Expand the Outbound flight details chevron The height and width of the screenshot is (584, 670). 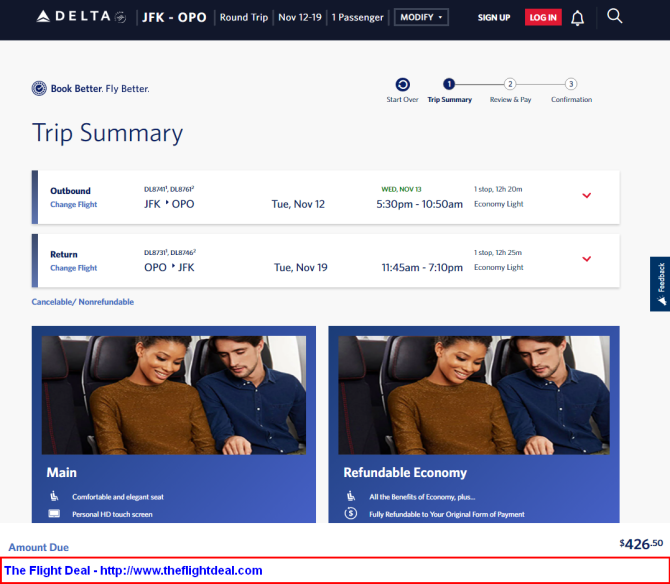click(x=587, y=196)
